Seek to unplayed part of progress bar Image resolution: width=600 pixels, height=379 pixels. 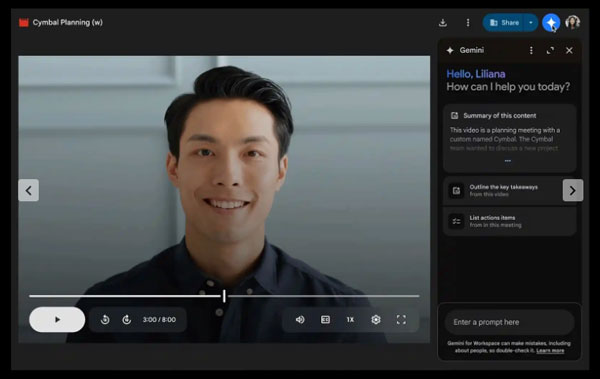pos(323,296)
